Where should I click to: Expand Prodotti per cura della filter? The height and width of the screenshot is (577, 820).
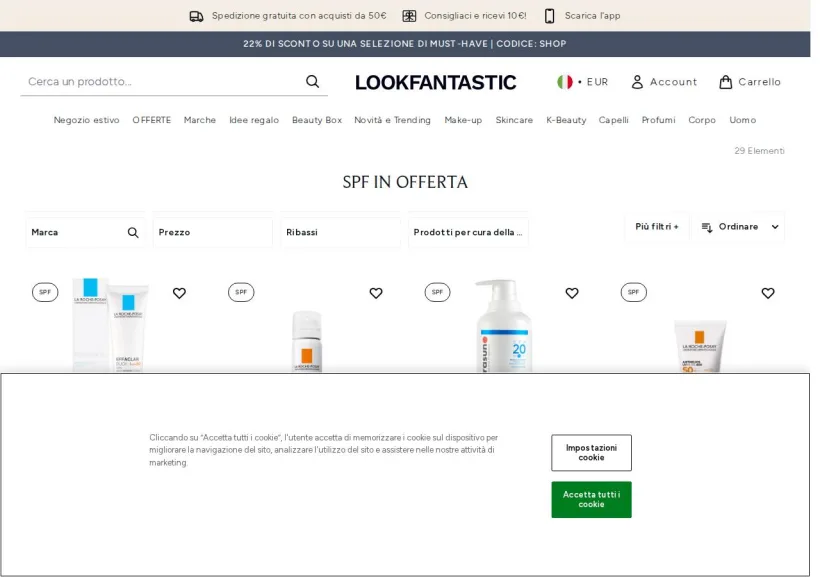[468, 232]
